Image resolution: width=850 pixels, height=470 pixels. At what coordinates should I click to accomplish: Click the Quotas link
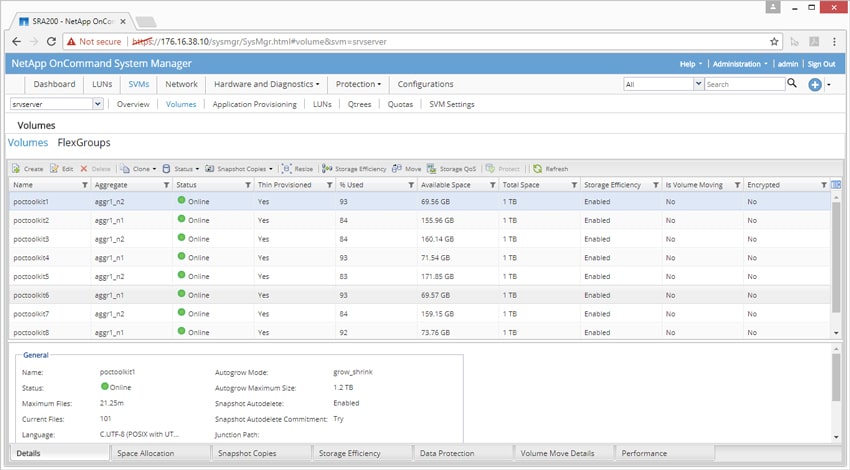[400, 104]
